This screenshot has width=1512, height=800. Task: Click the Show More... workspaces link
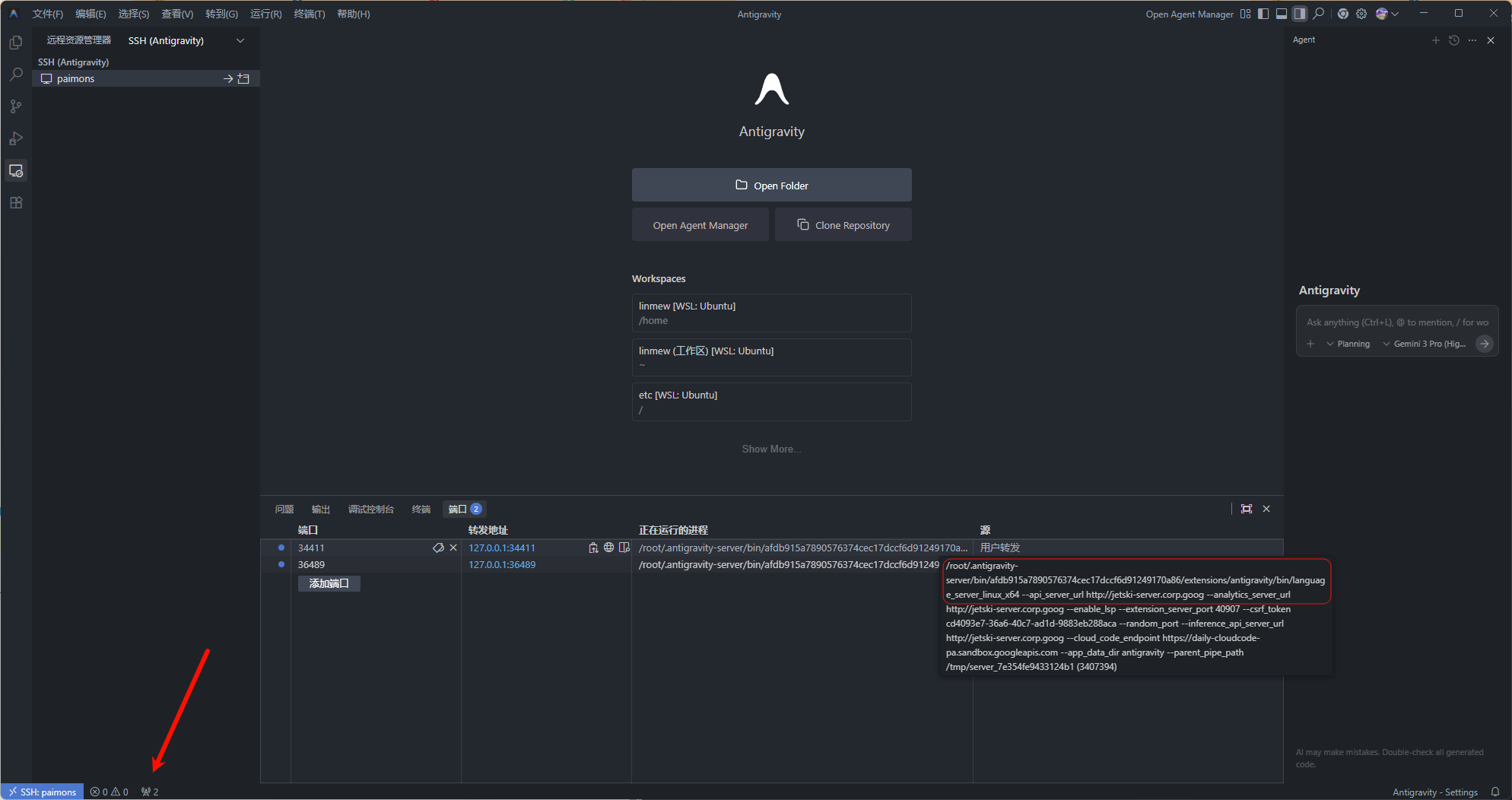pos(771,449)
